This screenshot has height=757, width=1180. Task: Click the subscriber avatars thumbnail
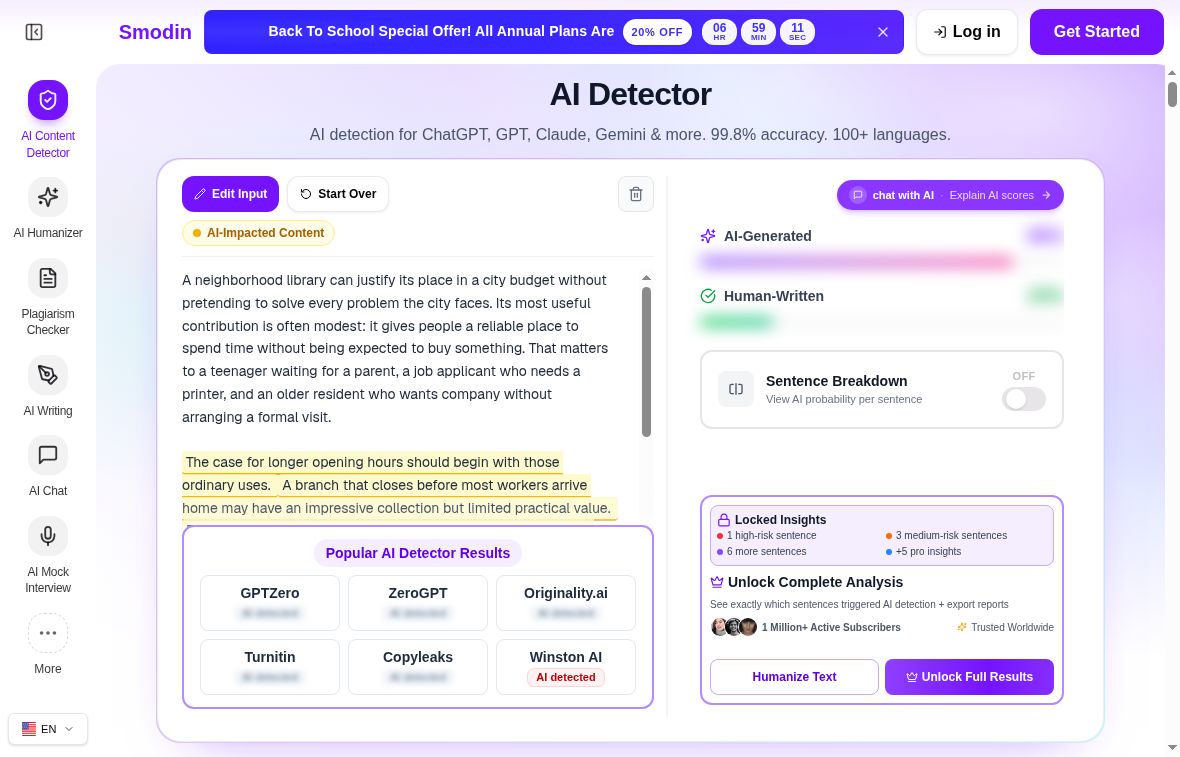point(734,627)
